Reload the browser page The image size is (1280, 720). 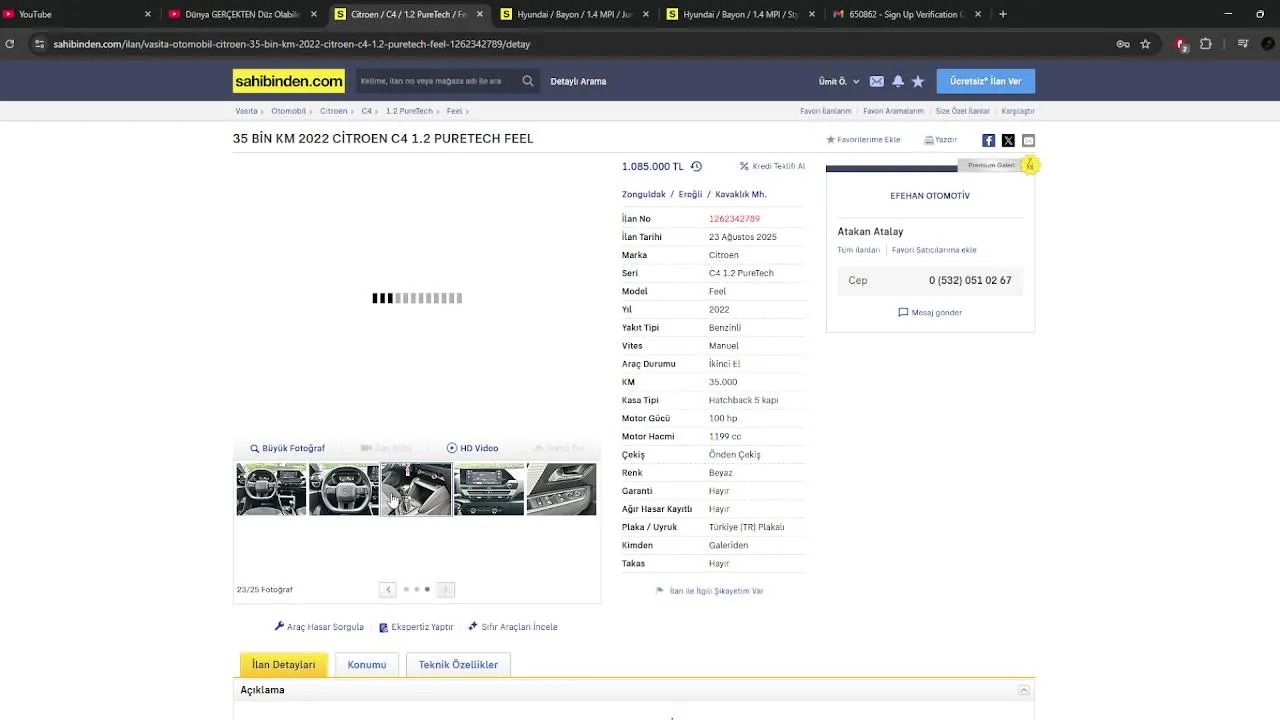pyautogui.click(x=10, y=44)
